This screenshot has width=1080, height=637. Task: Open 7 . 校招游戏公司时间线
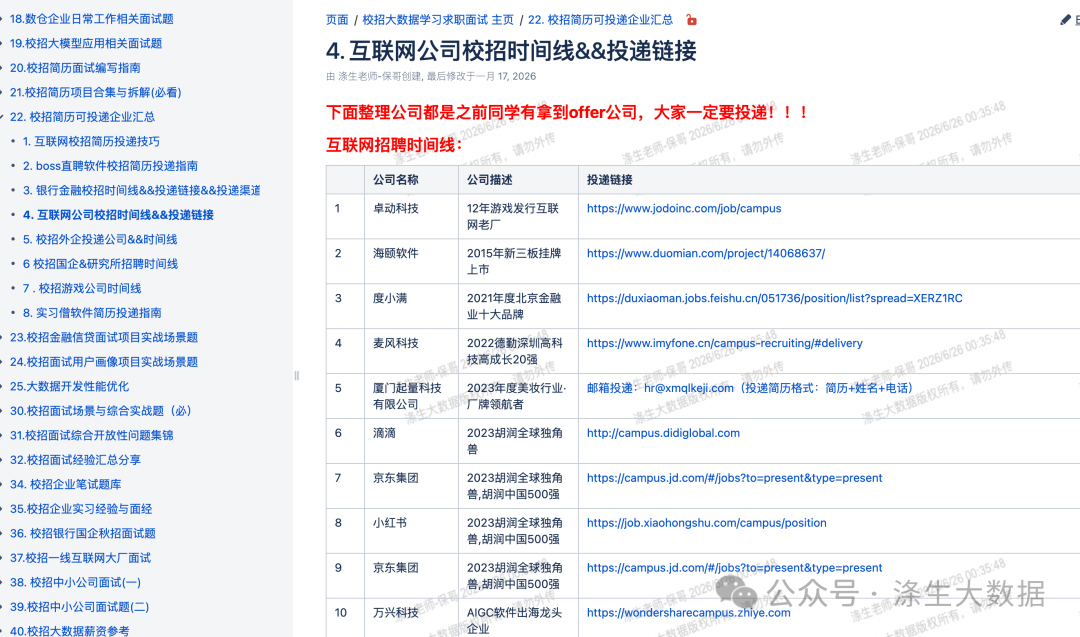pos(82,289)
